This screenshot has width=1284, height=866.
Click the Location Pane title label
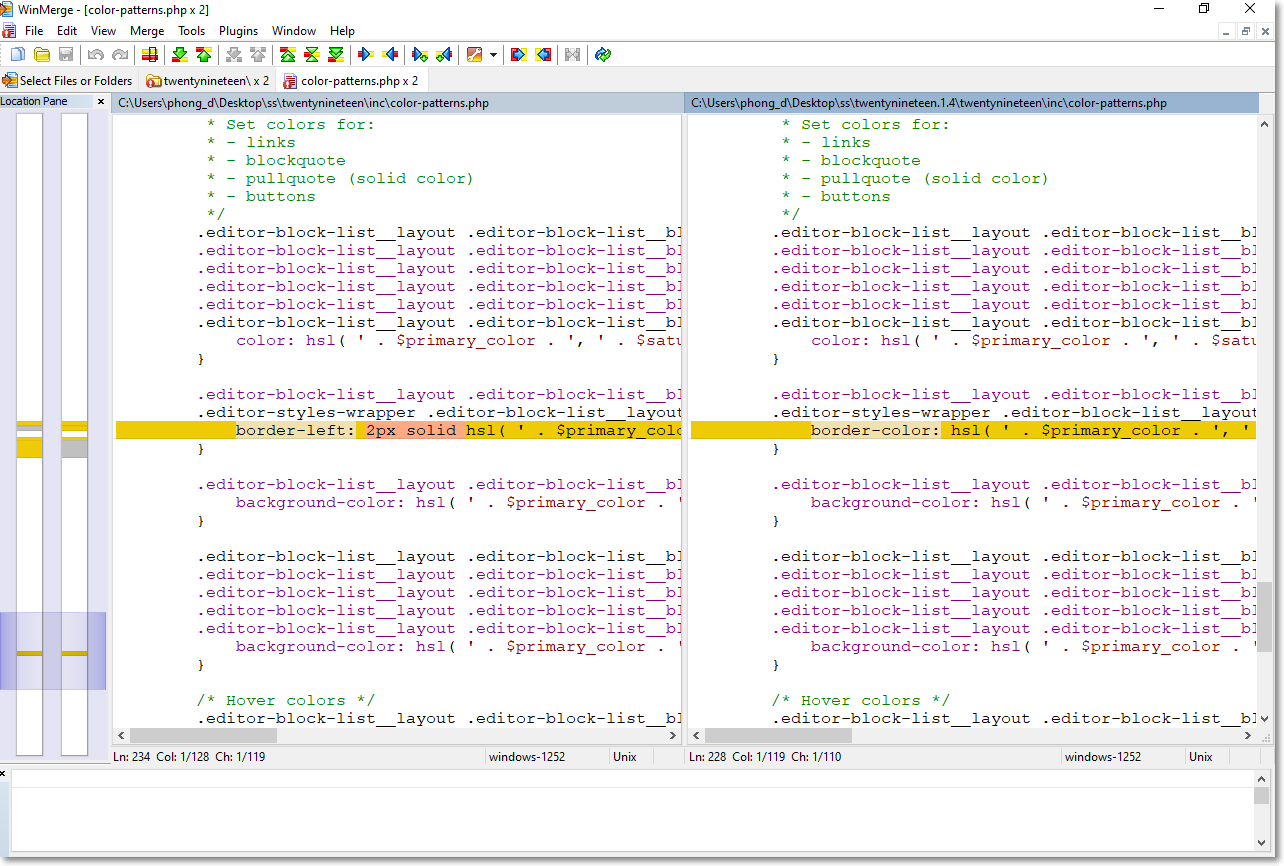pos(34,101)
